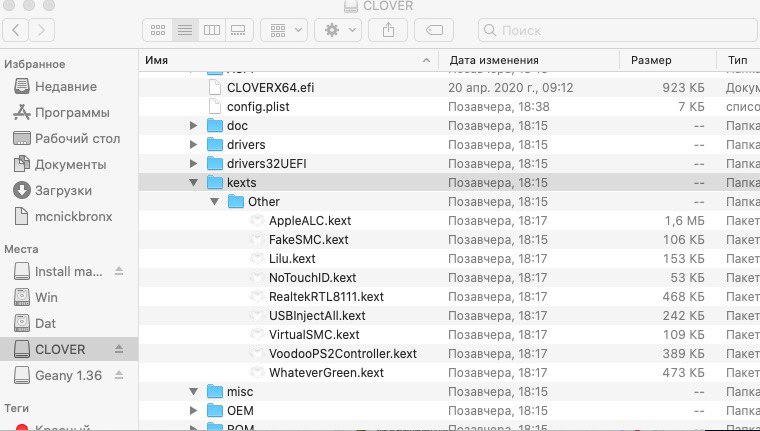The width and height of the screenshot is (760, 431).
Task: Focus the Поиск search field
Action: (x=618, y=30)
